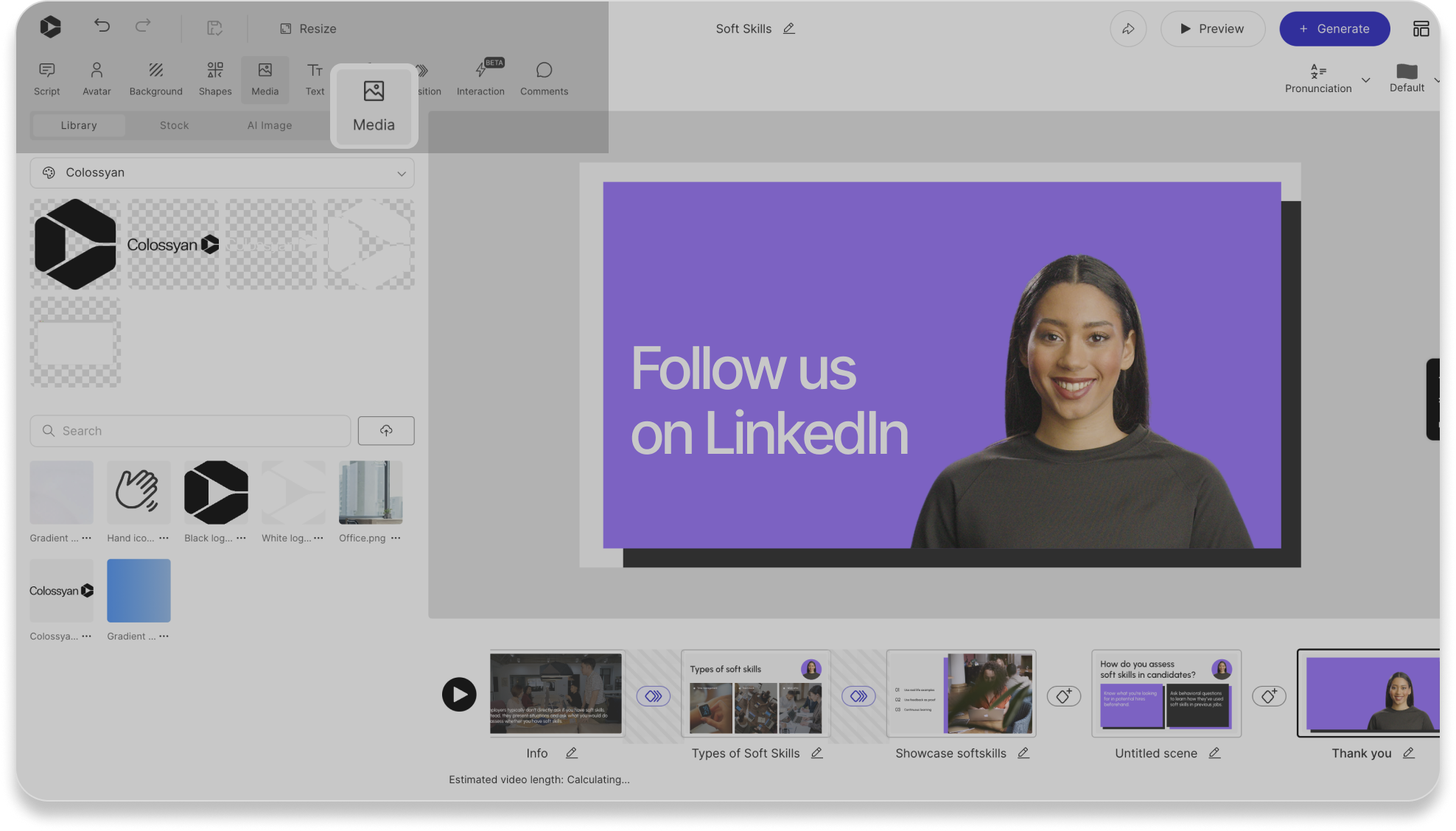
Task: Select the Untitled scene thumbnail
Action: [1166, 693]
